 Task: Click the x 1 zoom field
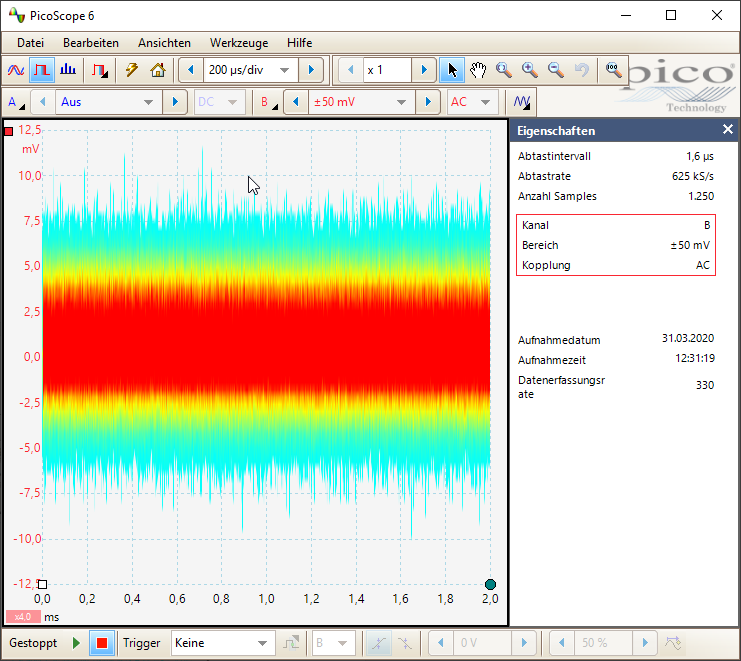[387, 70]
